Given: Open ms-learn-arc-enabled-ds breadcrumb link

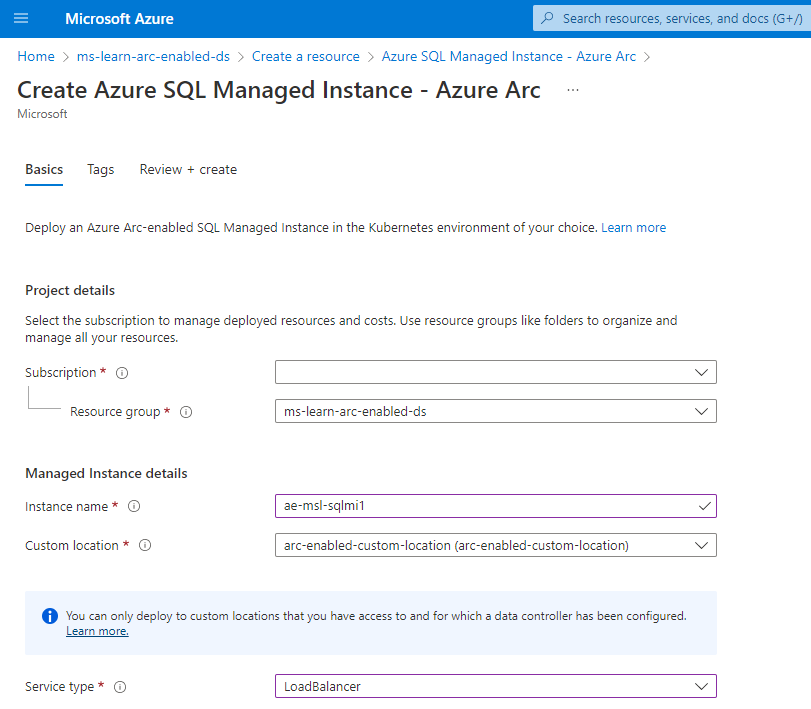Looking at the screenshot, I should (153, 56).
